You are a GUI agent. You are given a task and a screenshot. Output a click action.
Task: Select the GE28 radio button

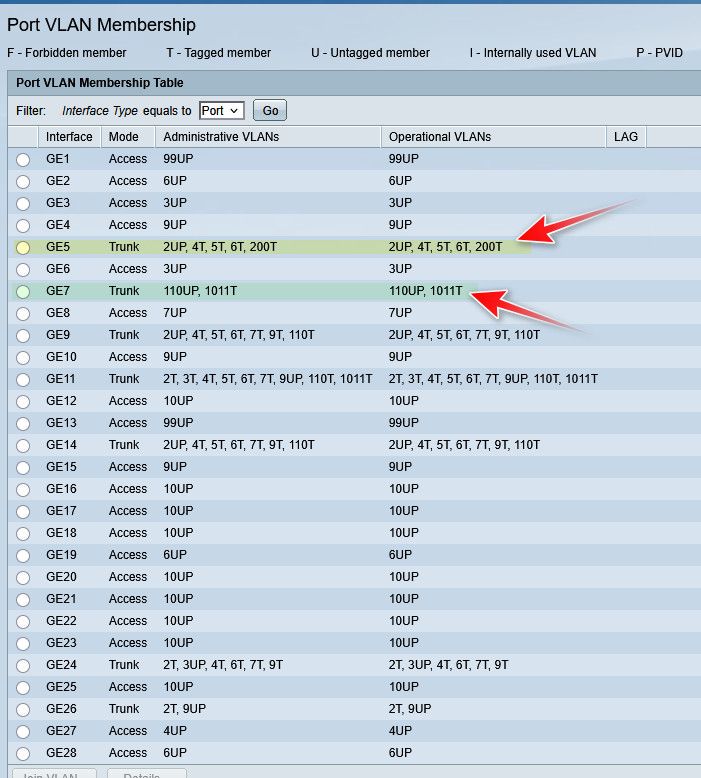[x=23, y=754]
